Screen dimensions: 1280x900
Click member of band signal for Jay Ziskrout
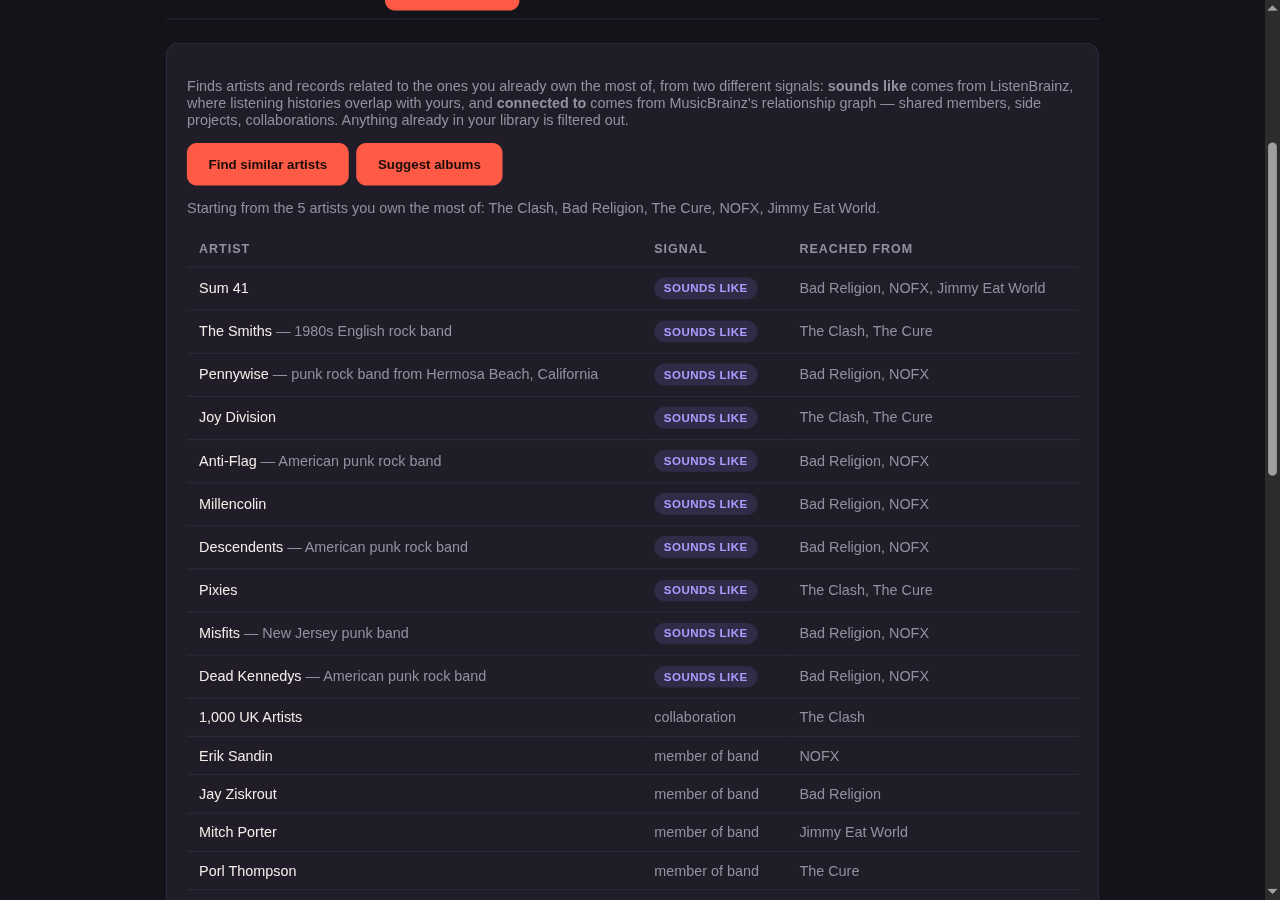click(x=706, y=794)
